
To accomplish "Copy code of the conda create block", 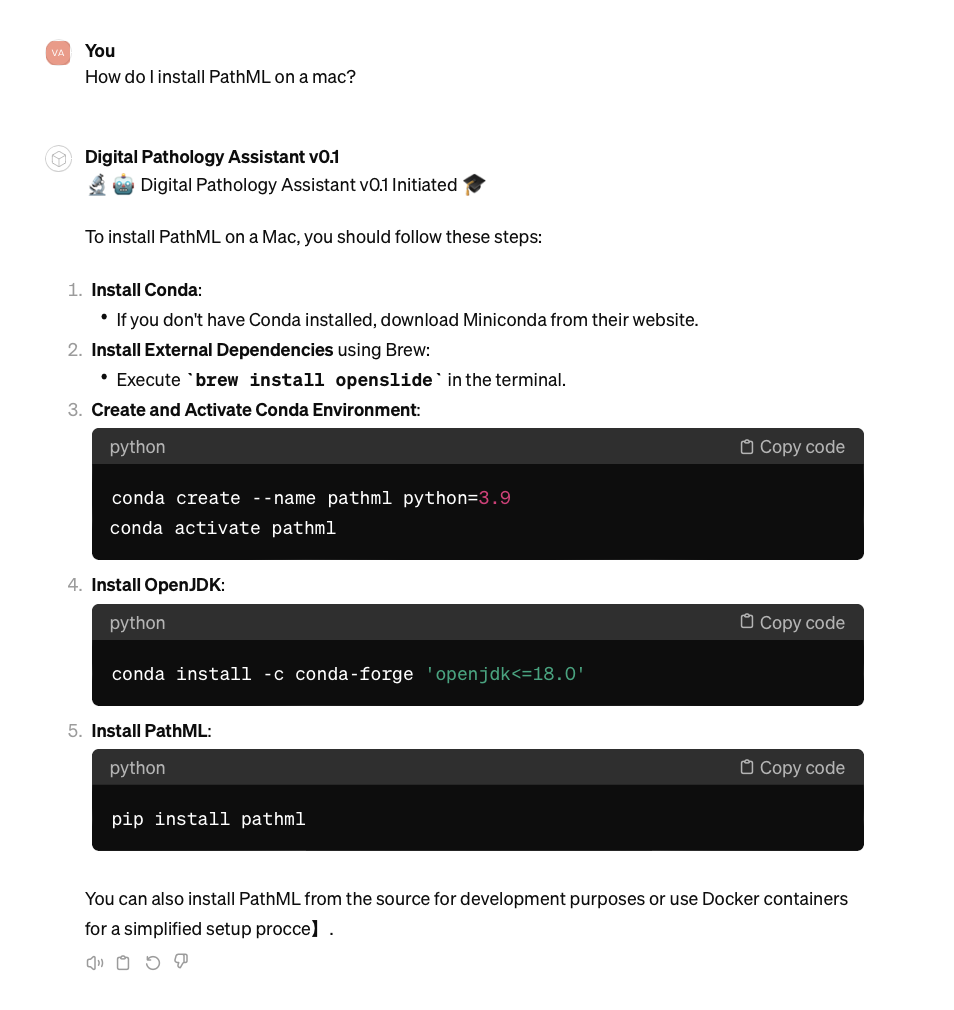I will click(x=792, y=447).
